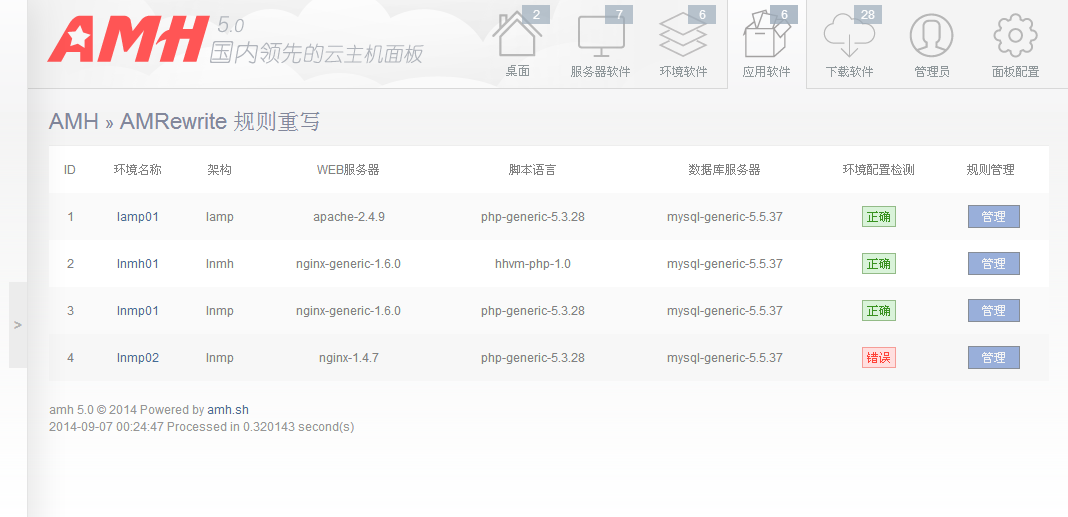1068x517 pixels.
Task: Select the 应用软件 box icon
Action: (766, 40)
